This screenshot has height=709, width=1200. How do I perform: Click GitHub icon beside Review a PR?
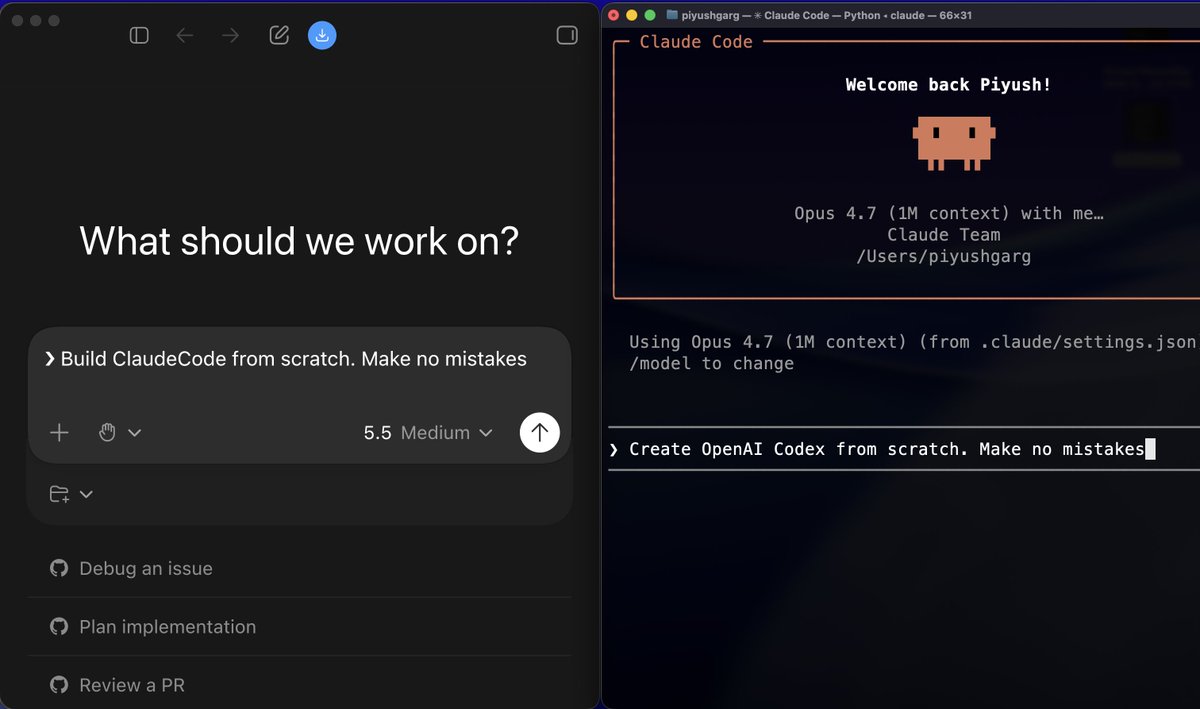point(59,685)
